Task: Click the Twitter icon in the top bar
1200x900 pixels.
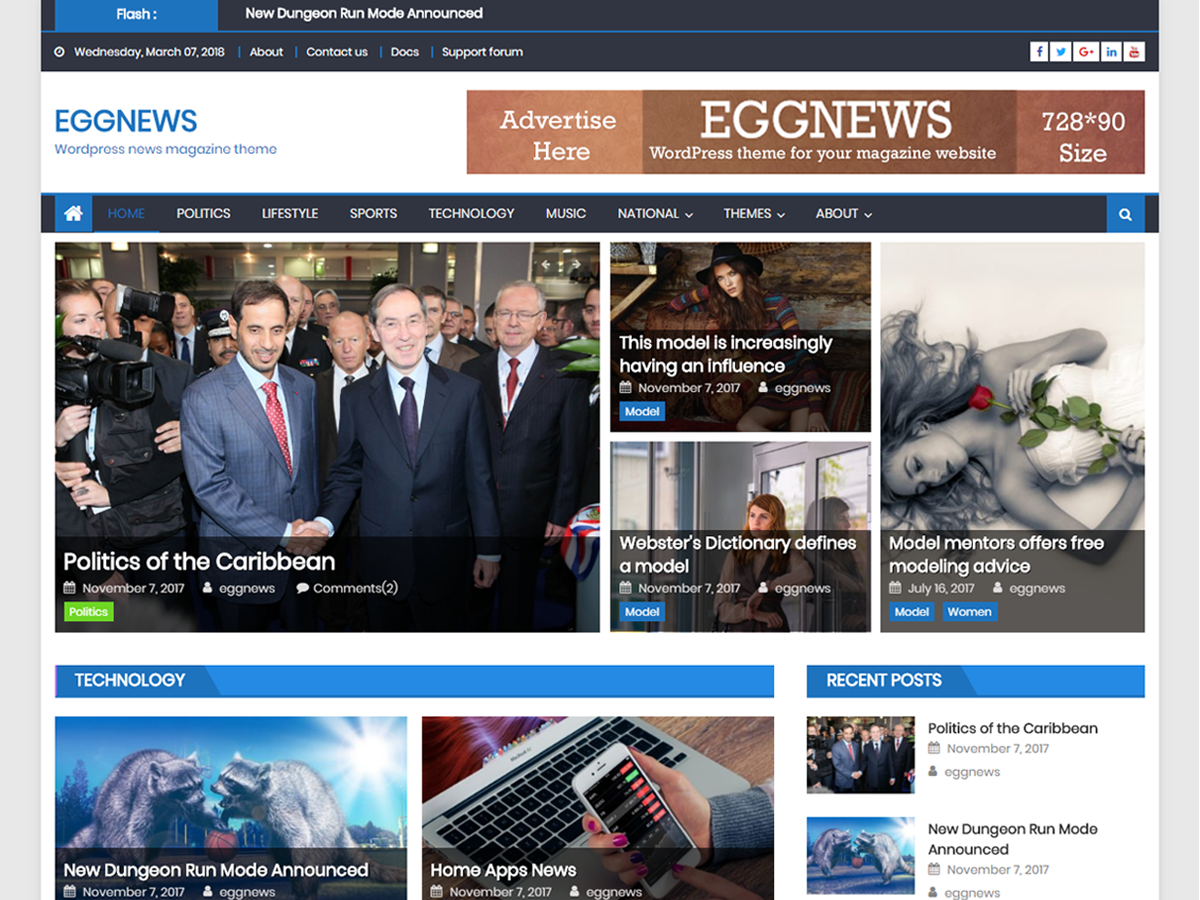Action: coord(1060,51)
